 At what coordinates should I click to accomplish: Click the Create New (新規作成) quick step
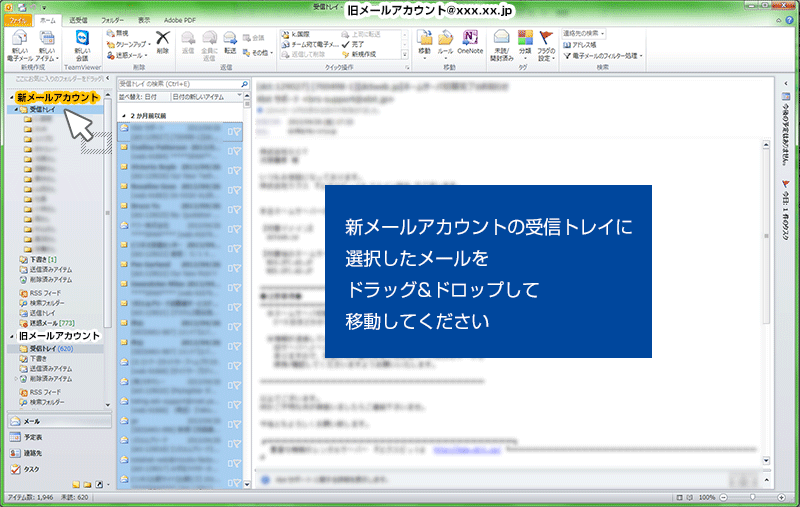(x=359, y=54)
